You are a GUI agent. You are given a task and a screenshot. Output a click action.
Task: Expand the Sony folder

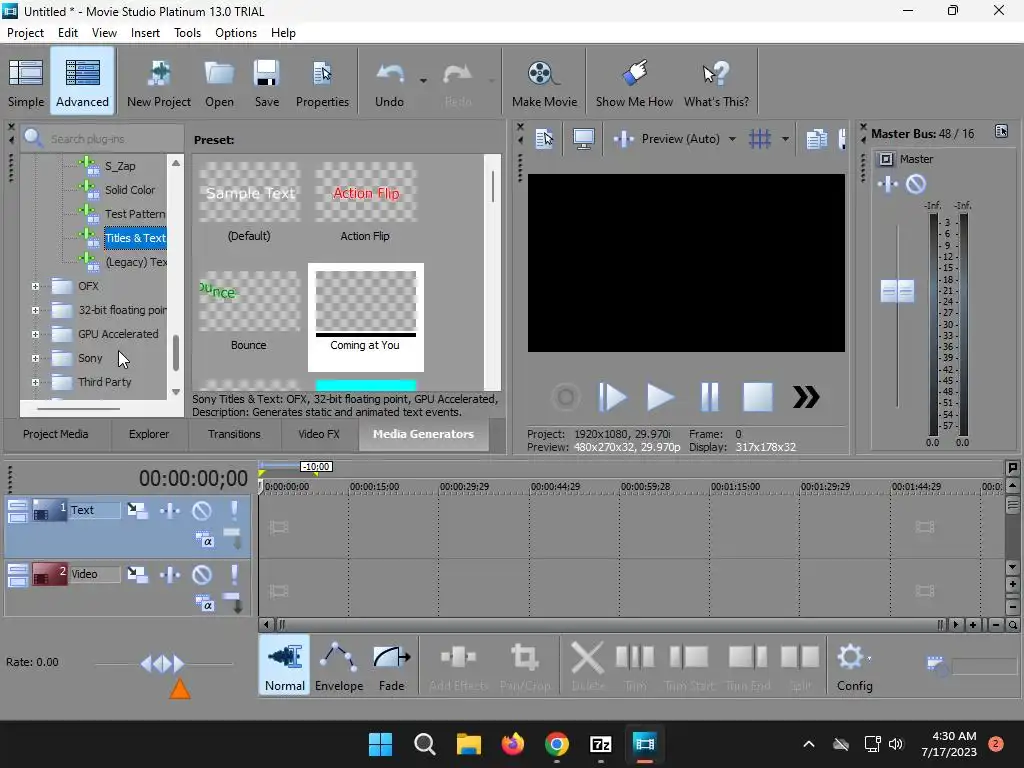tap(35, 359)
